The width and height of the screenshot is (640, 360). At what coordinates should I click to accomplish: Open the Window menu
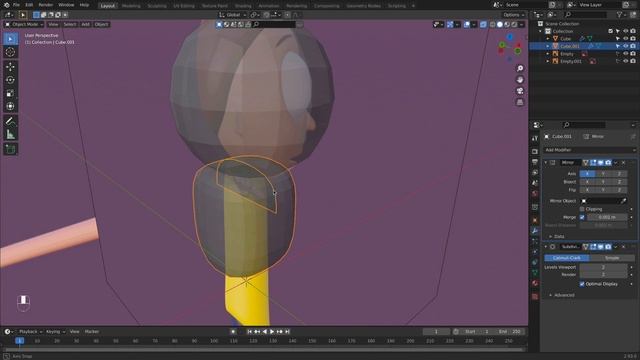tap(66, 5)
